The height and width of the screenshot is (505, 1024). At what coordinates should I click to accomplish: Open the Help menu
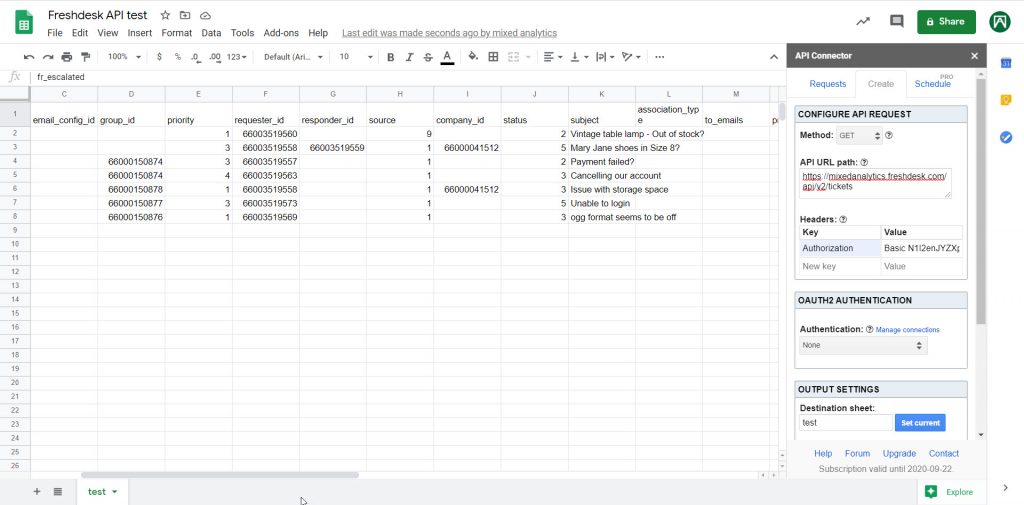point(318,33)
